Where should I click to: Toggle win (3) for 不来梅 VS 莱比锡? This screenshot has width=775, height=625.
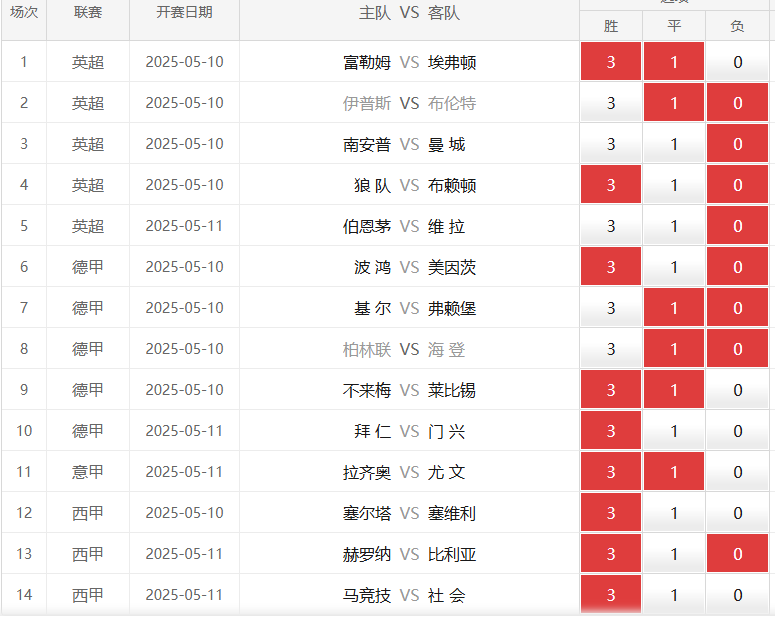(x=611, y=389)
